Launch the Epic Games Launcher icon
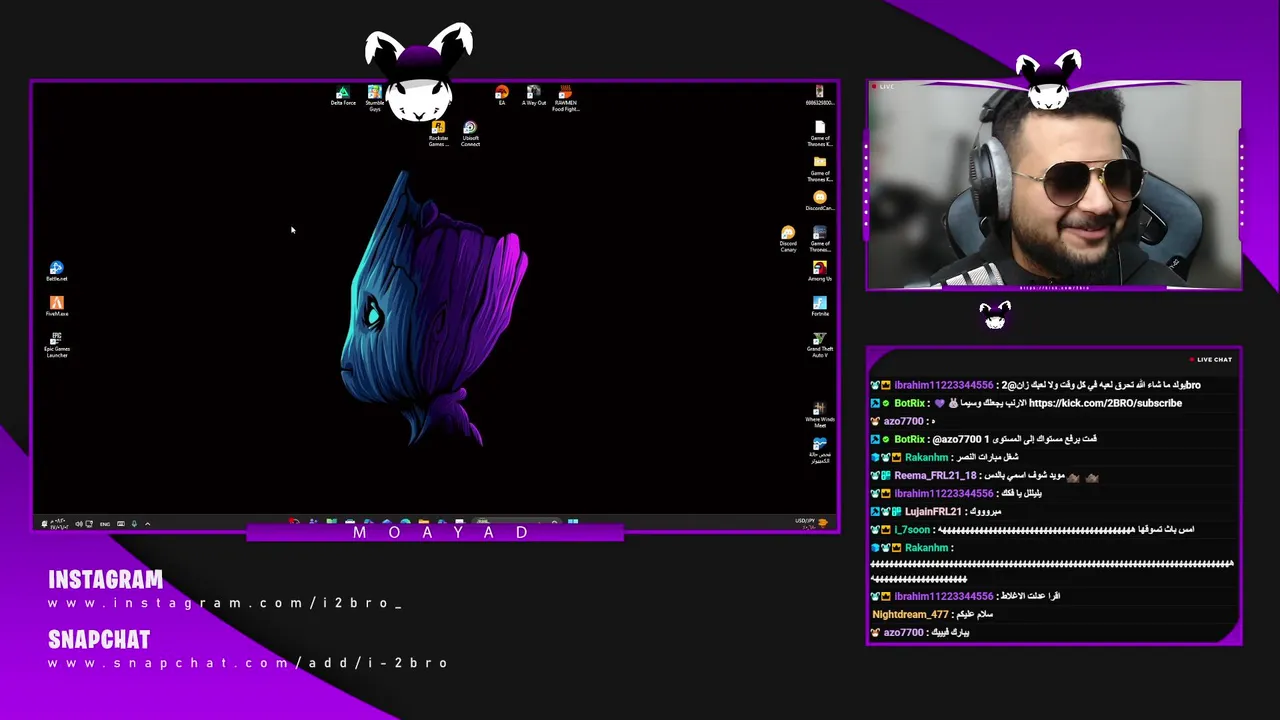The width and height of the screenshot is (1280, 720). 57,345
